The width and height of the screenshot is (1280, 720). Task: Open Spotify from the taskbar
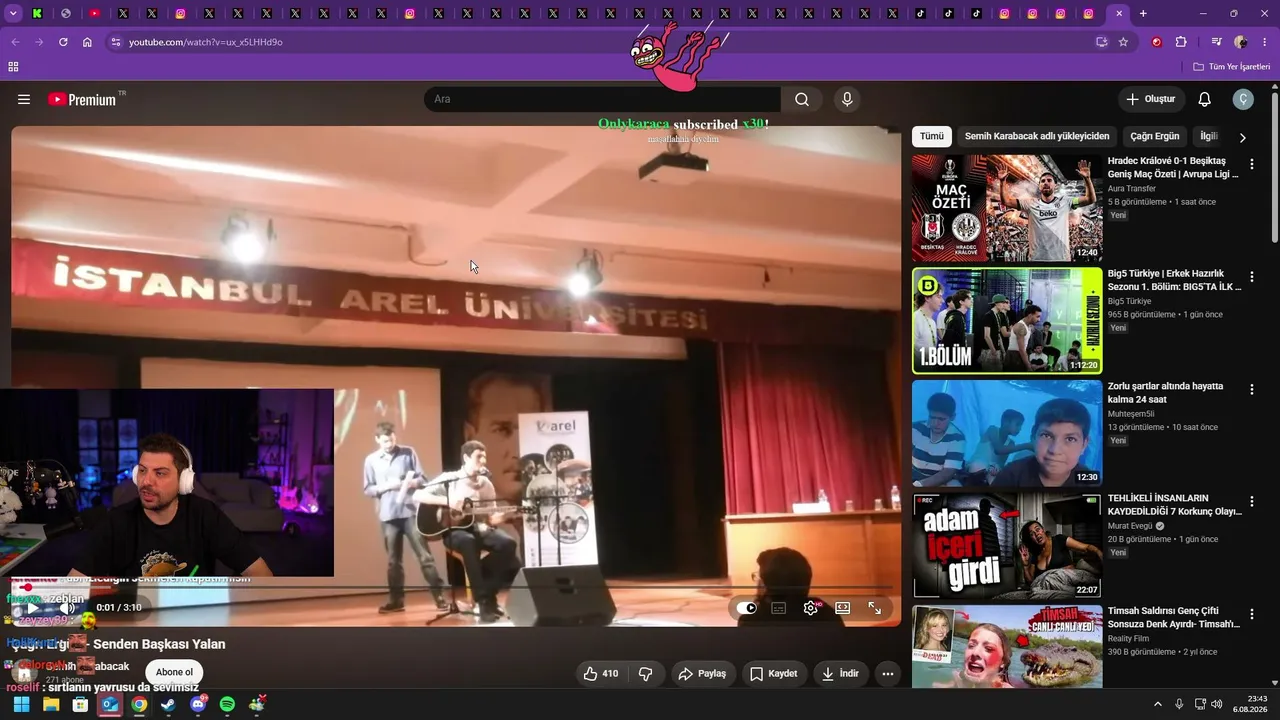[227, 704]
